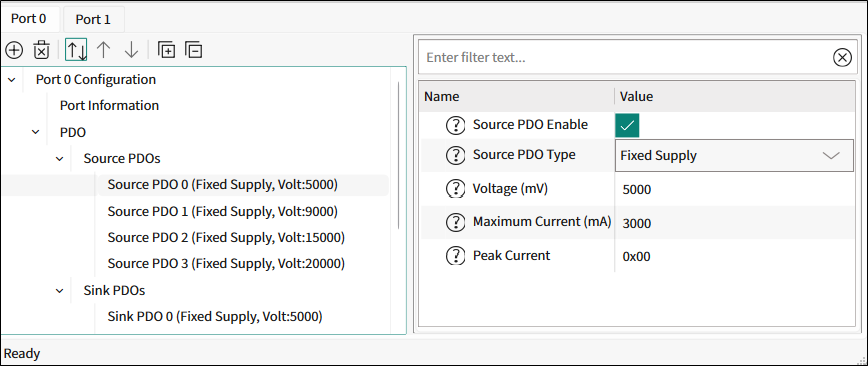Select the PDO tree label
The height and width of the screenshot is (366, 868).
(73, 132)
